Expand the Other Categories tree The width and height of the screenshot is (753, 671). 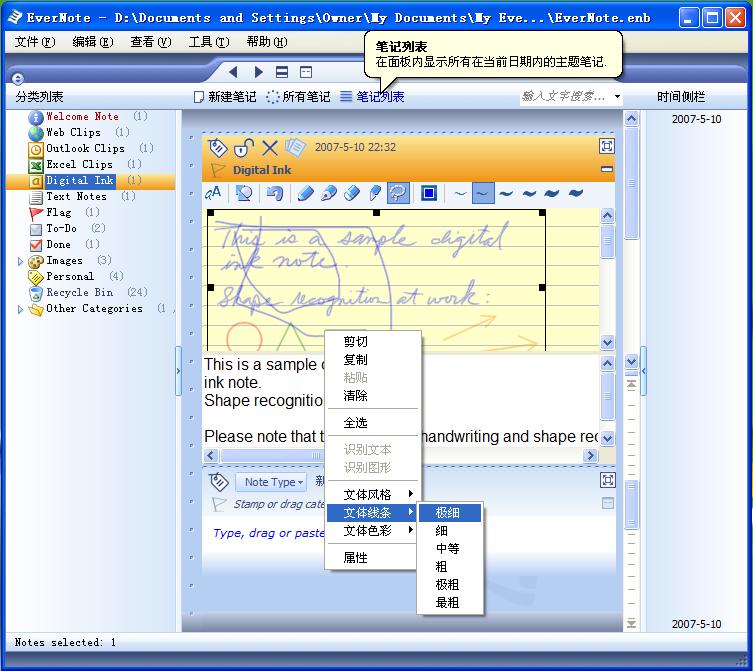pos(20,309)
